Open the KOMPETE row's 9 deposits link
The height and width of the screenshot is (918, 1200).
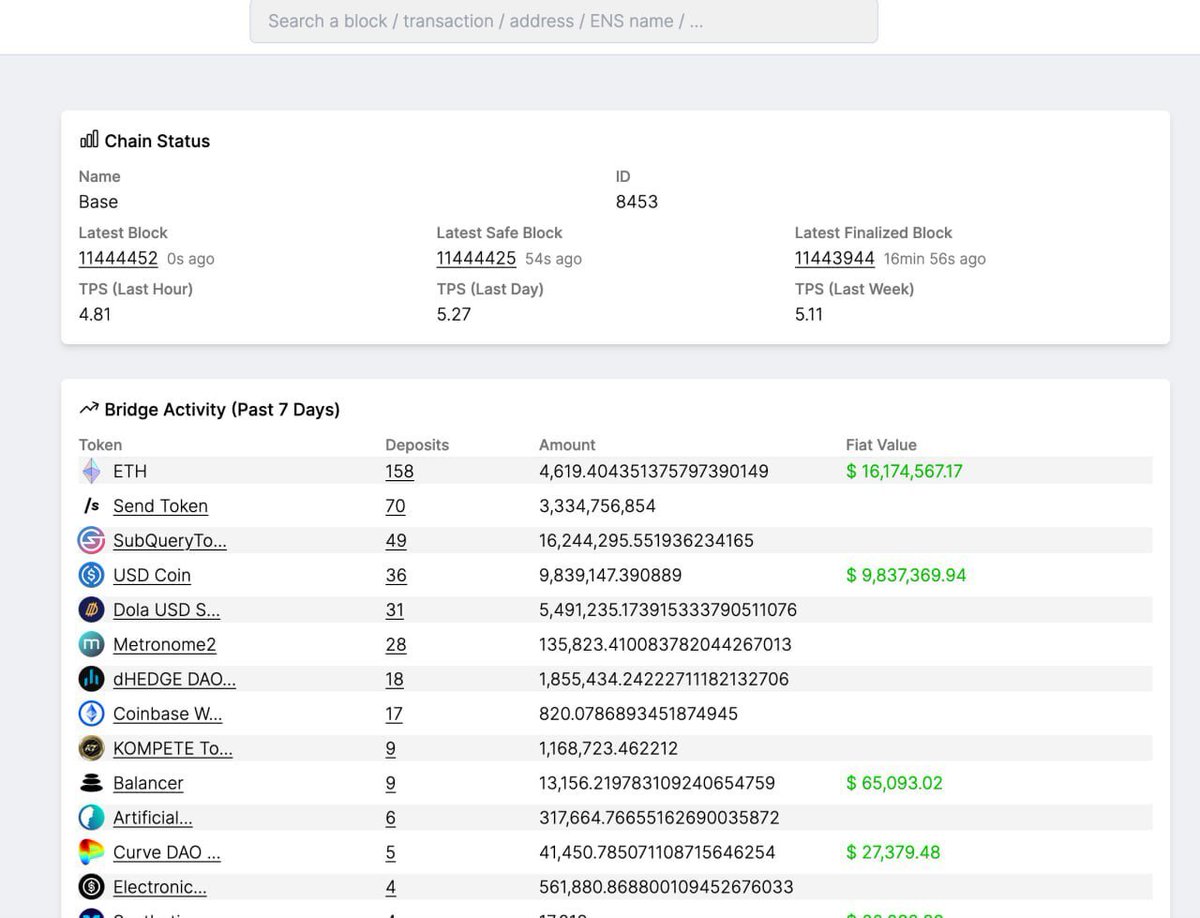point(391,748)
